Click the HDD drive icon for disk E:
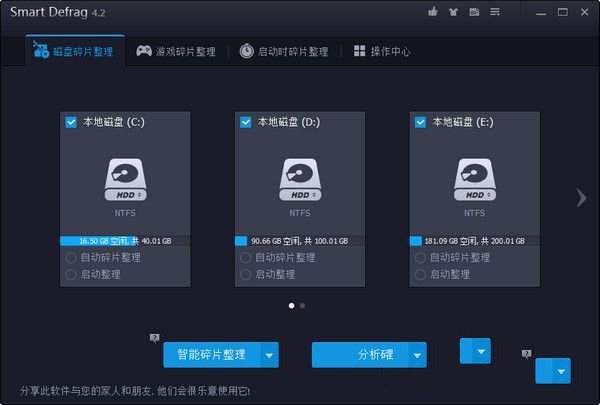Screen dimensions: 600x405 [x=475, y=180]
